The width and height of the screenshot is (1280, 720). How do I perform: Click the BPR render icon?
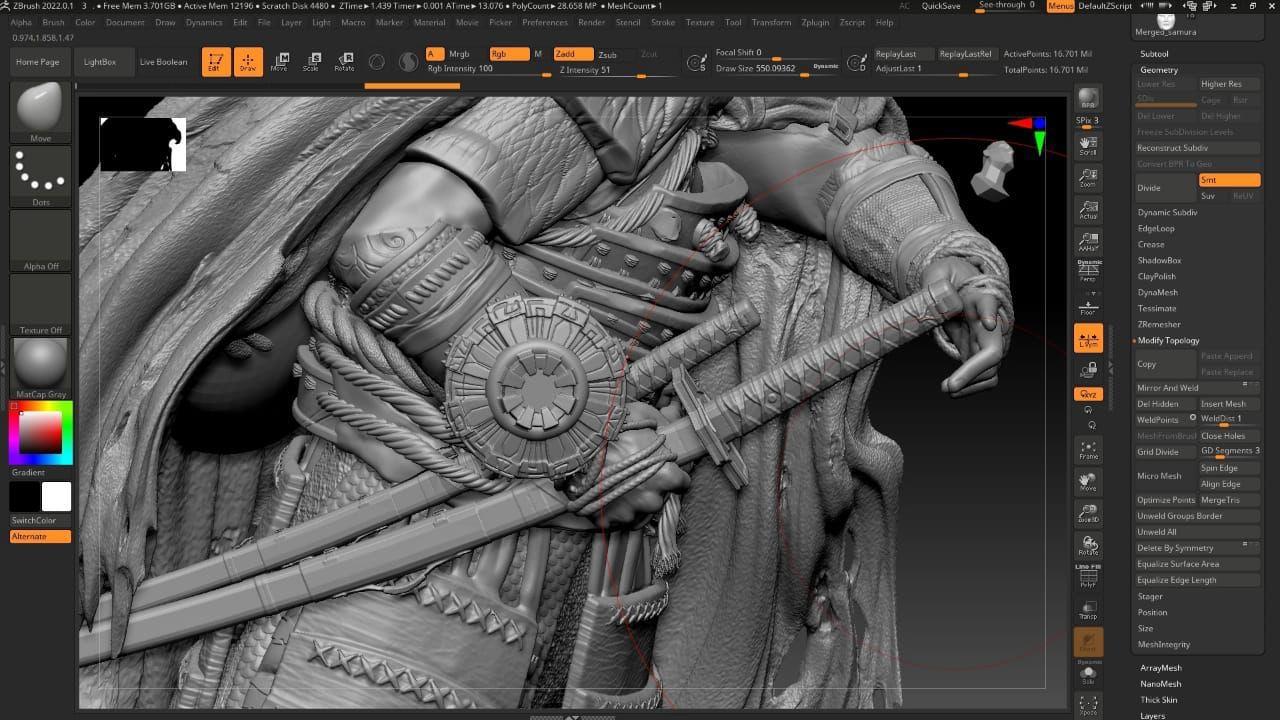[x=1088, y=99]
